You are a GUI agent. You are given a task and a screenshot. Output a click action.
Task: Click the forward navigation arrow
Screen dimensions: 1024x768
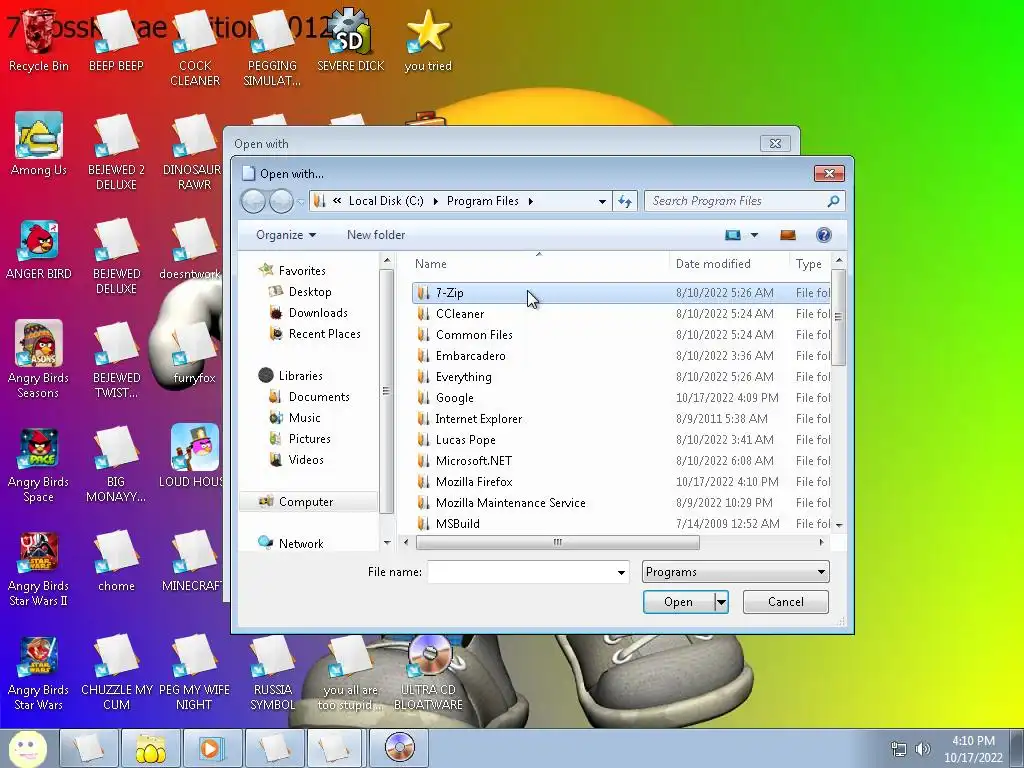coord(281,201)
